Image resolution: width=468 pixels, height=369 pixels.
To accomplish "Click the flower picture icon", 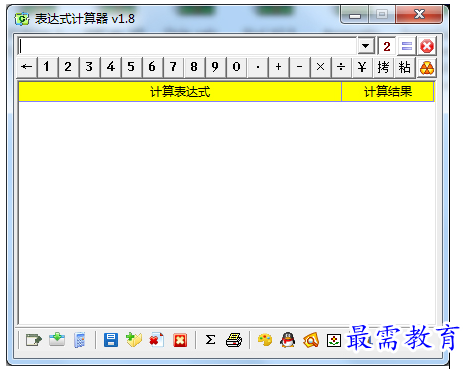I will tap(334, 341).
